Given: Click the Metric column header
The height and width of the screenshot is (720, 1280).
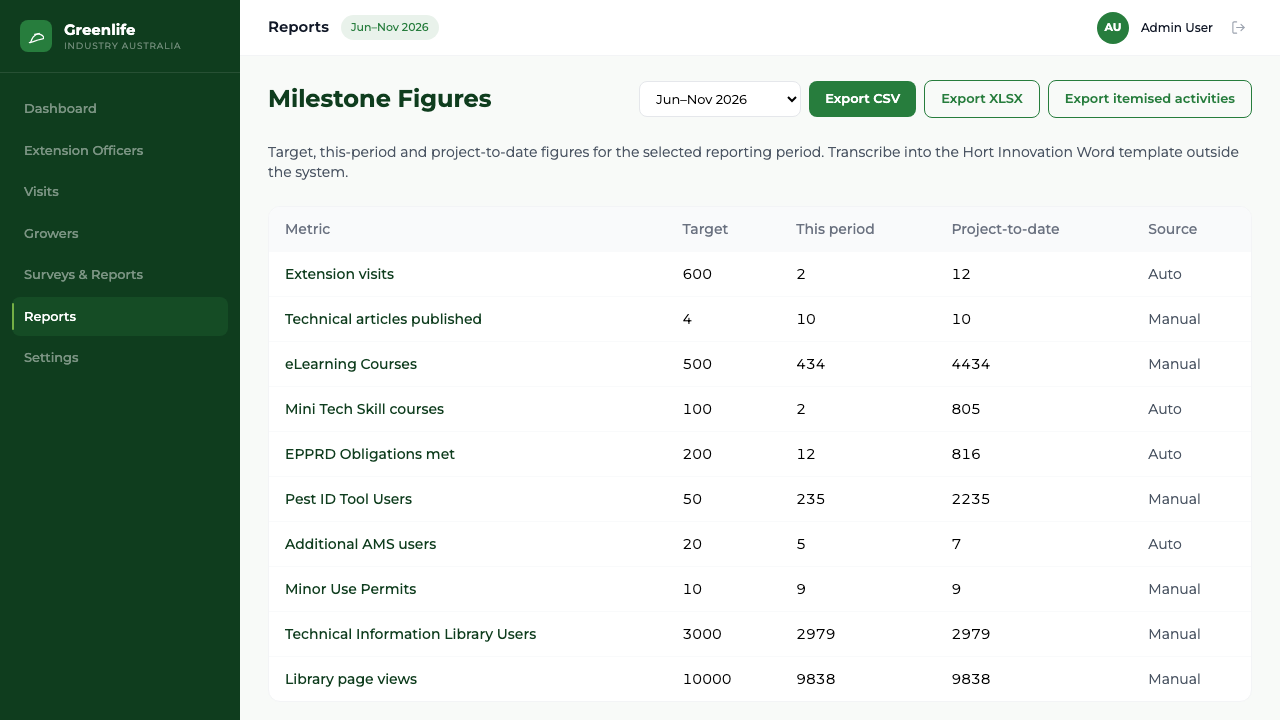Looking at the screenshot, I should click(x=307, y=229).
